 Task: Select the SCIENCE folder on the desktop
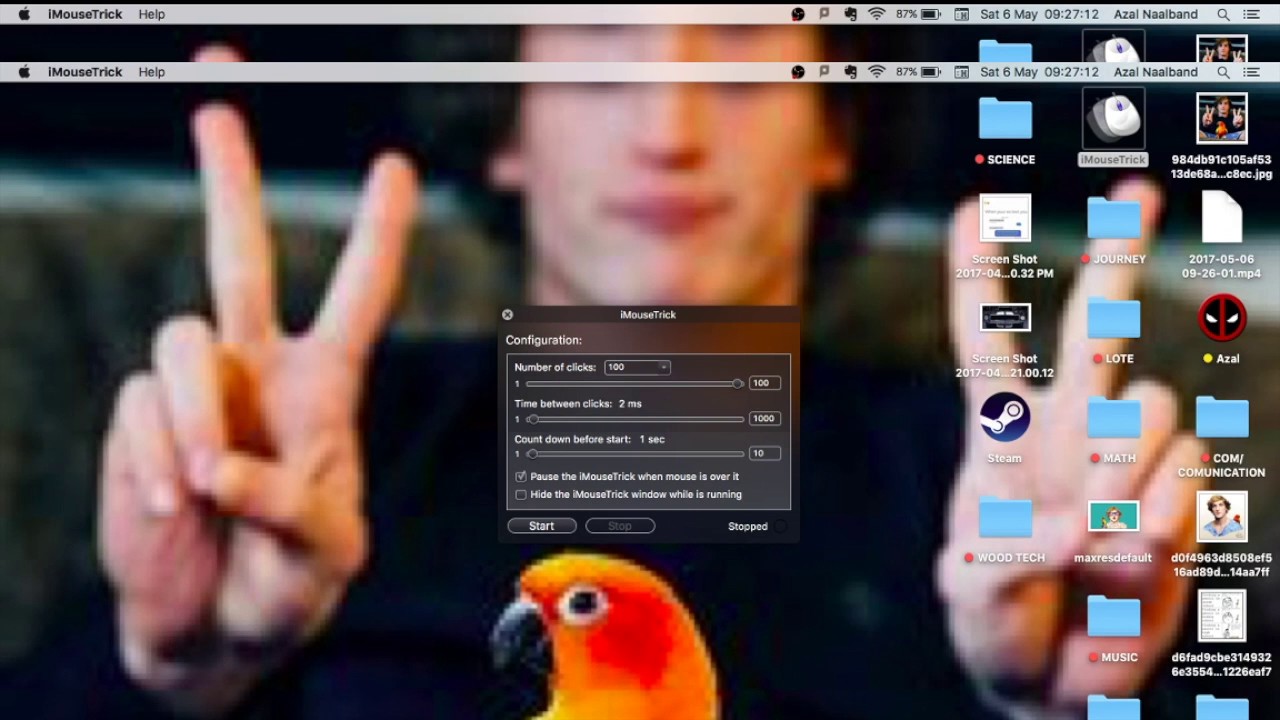1005,120
